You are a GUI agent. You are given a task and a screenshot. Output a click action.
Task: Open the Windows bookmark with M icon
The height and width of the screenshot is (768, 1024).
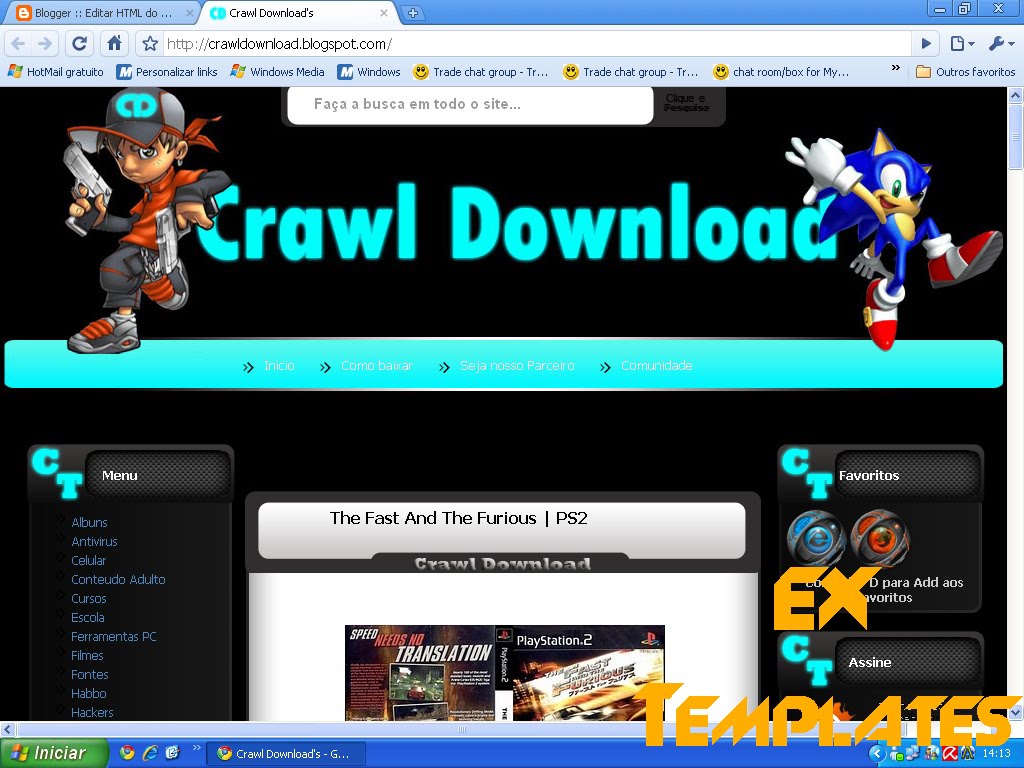point(370,72)
